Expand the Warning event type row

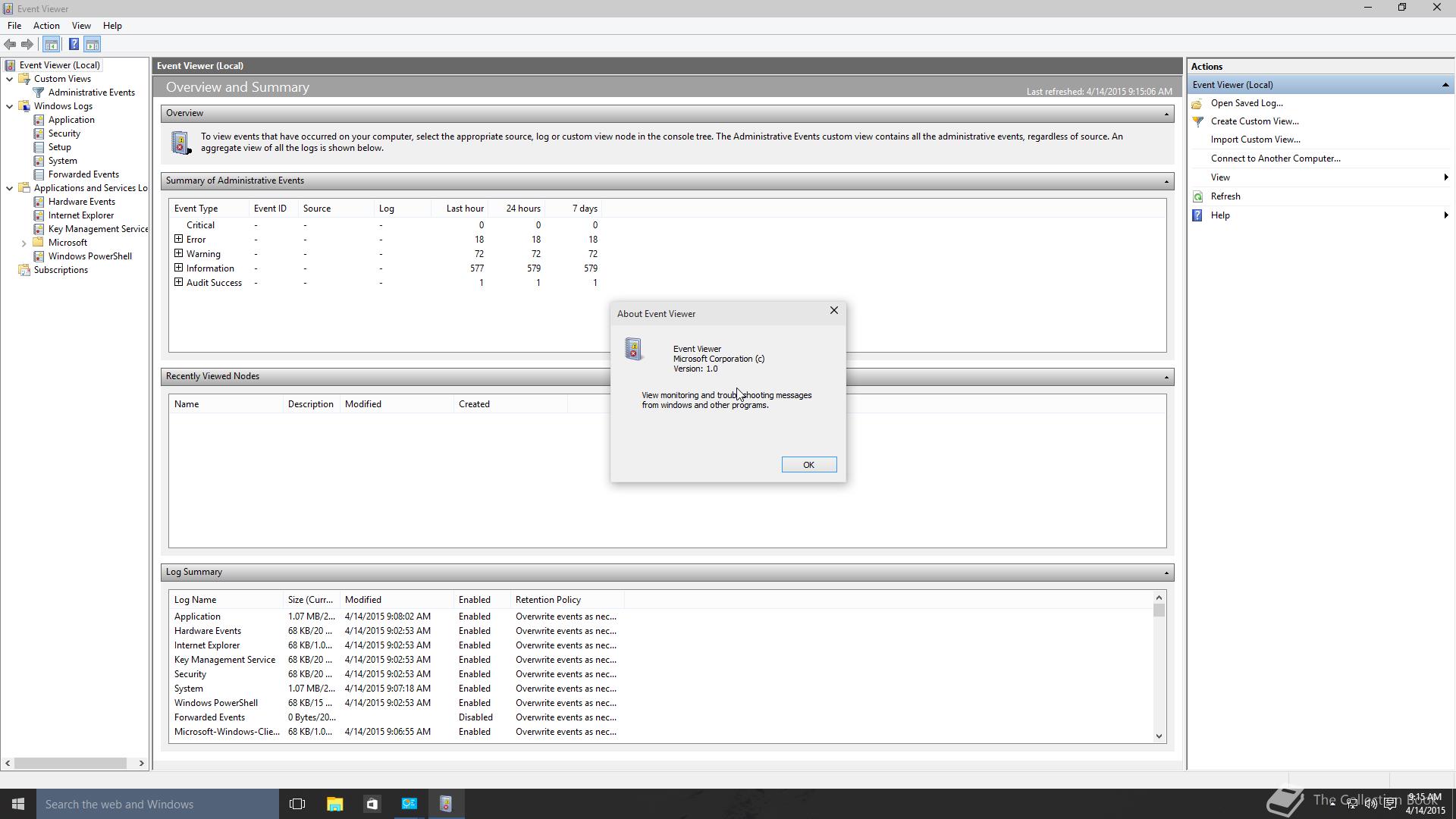179,253
